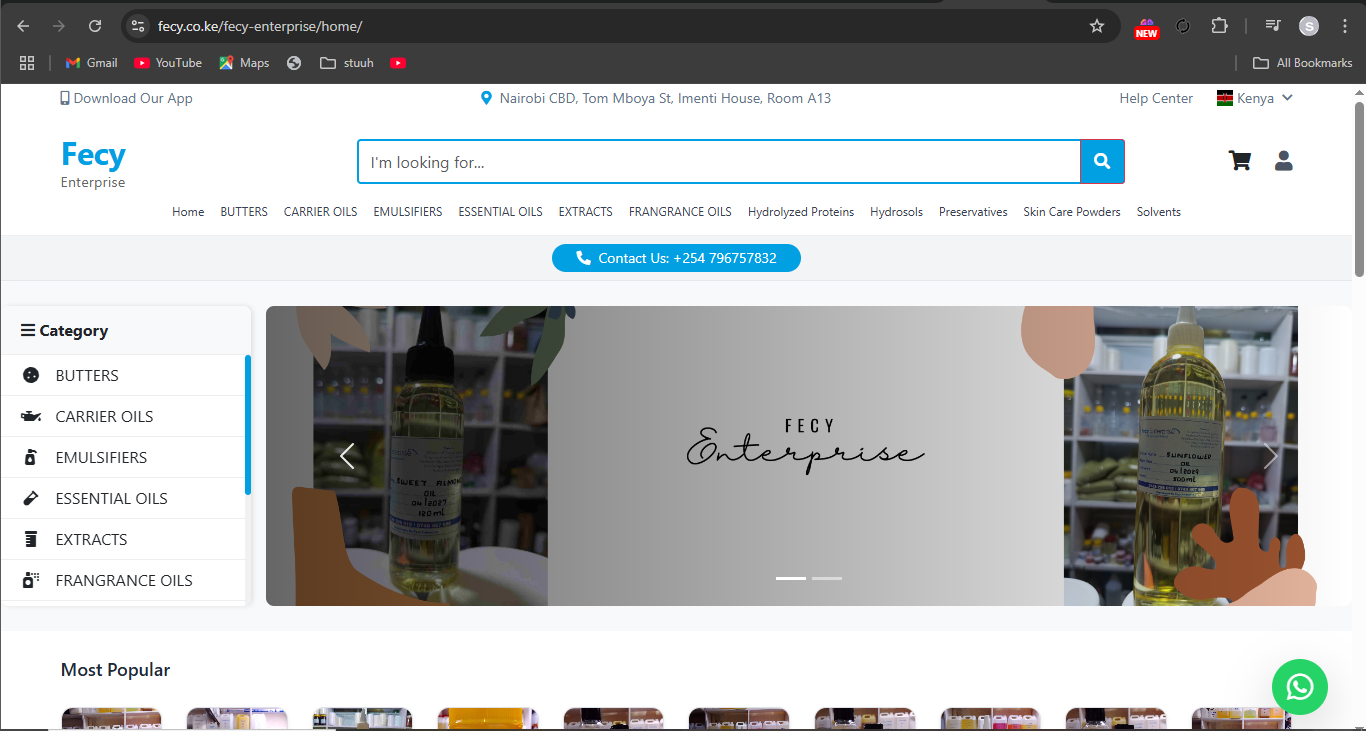Expand the Kenya country dropdown
Image resolution: width=1366 pixels, height=731 pixels.
(1255, 98)
